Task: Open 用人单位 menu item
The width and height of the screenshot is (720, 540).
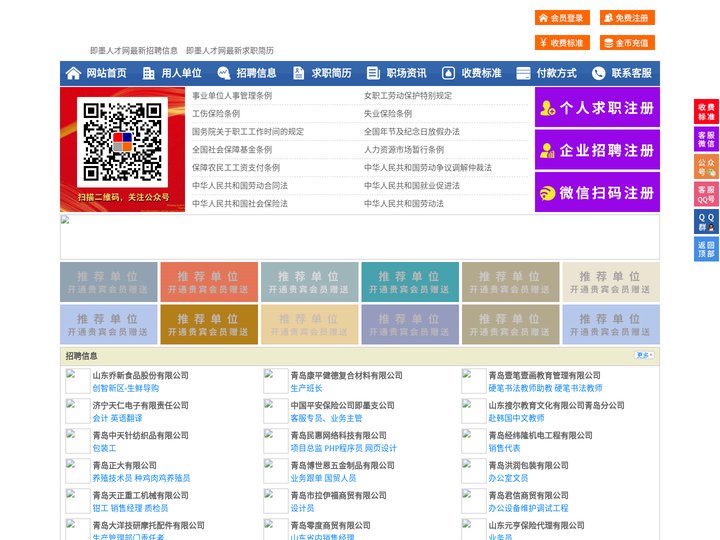Action: [x=181, y=73]
